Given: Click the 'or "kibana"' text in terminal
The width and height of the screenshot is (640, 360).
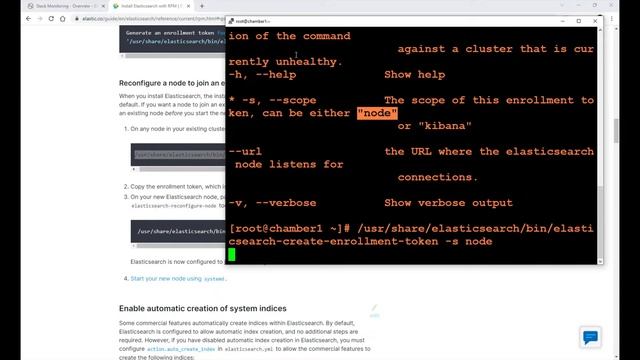Looking at the screenshot, I should (x=435, y=126).
